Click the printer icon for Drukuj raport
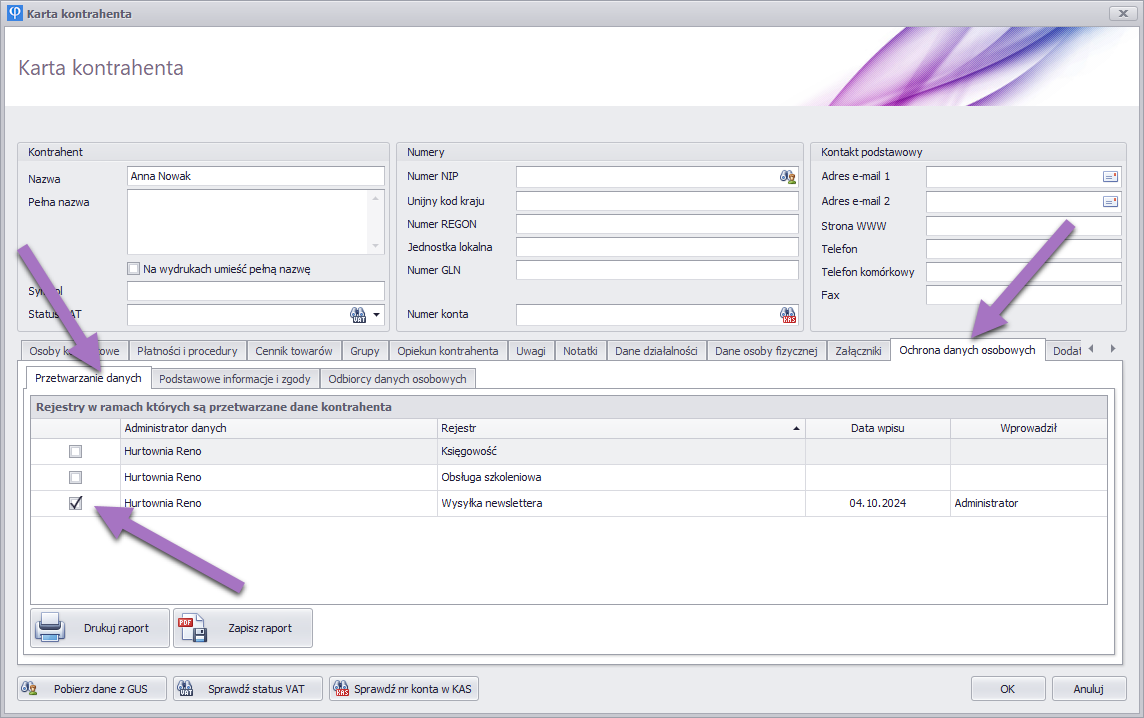This screenshot has height=718, width=1144. [51, 628]
